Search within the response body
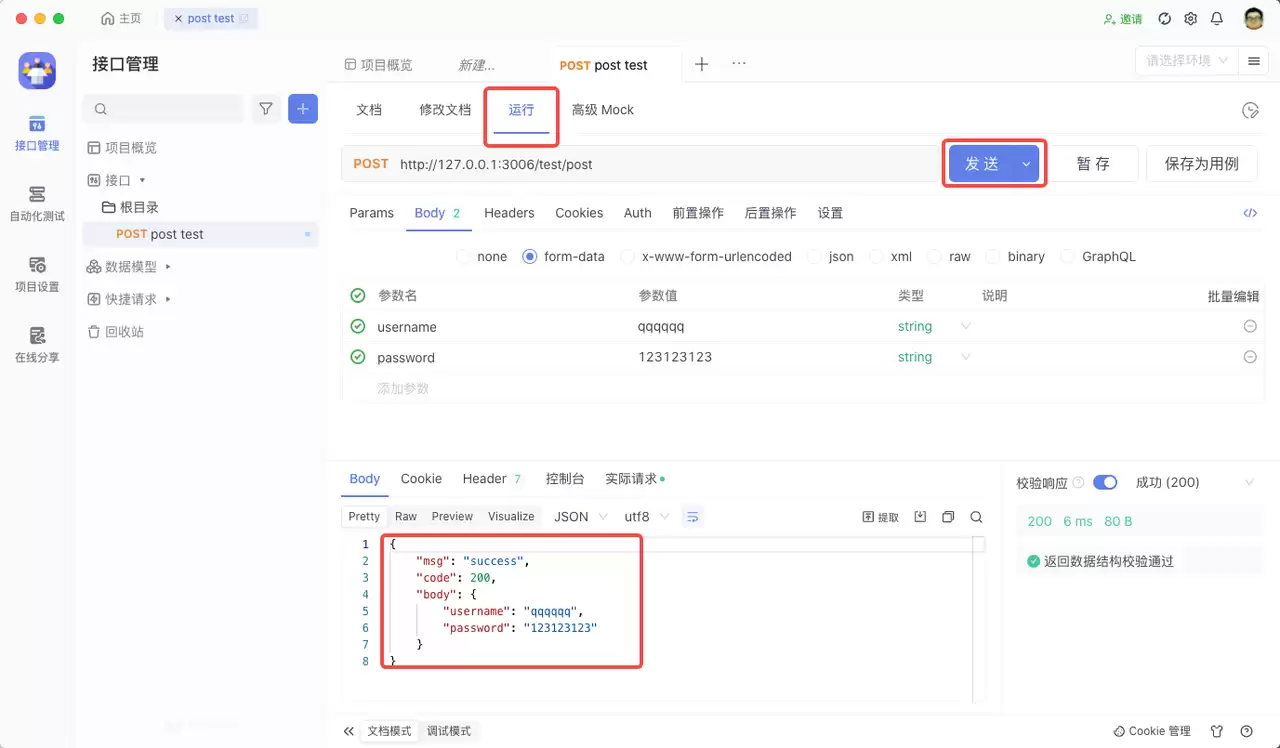 click(x=976, y=517)
